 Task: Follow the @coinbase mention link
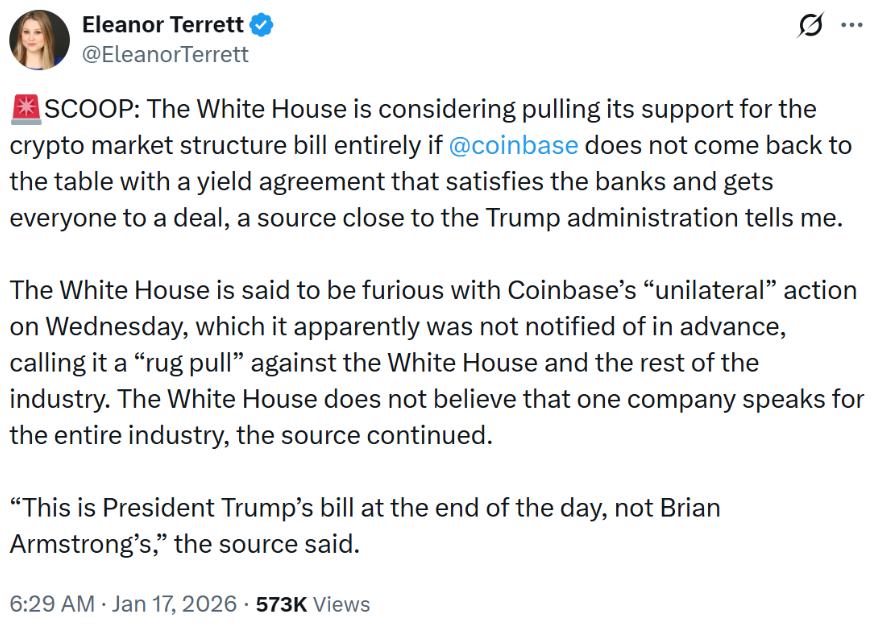coord(513,145)
